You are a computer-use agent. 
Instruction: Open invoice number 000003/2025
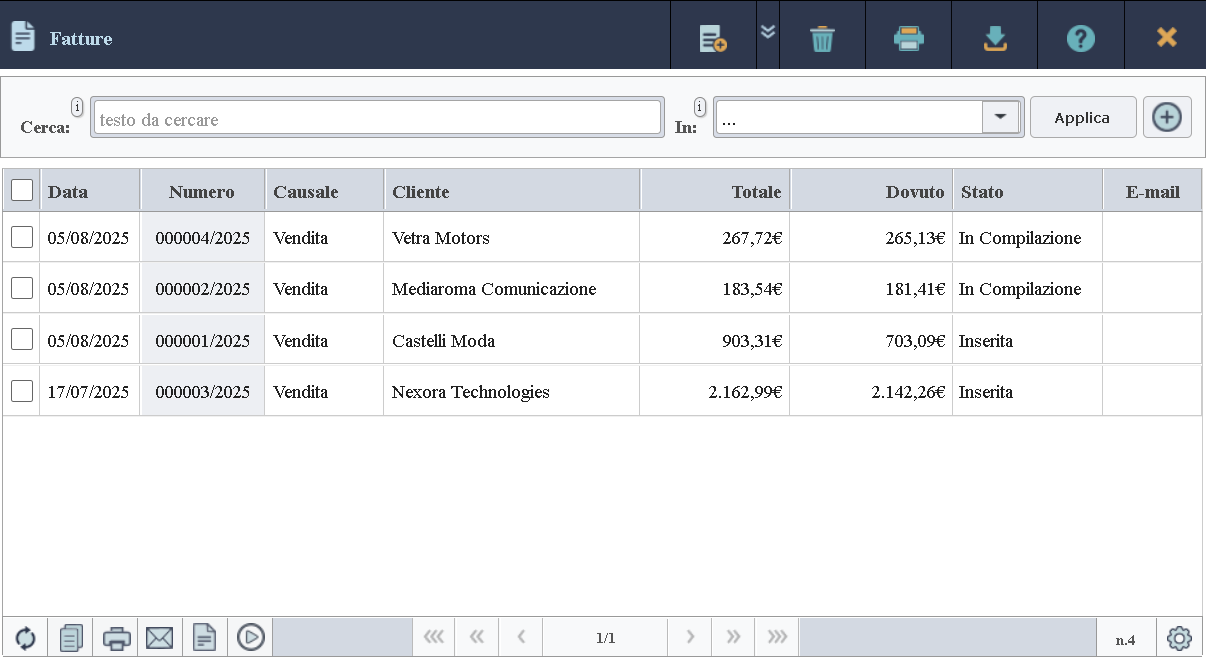point(202,392)
